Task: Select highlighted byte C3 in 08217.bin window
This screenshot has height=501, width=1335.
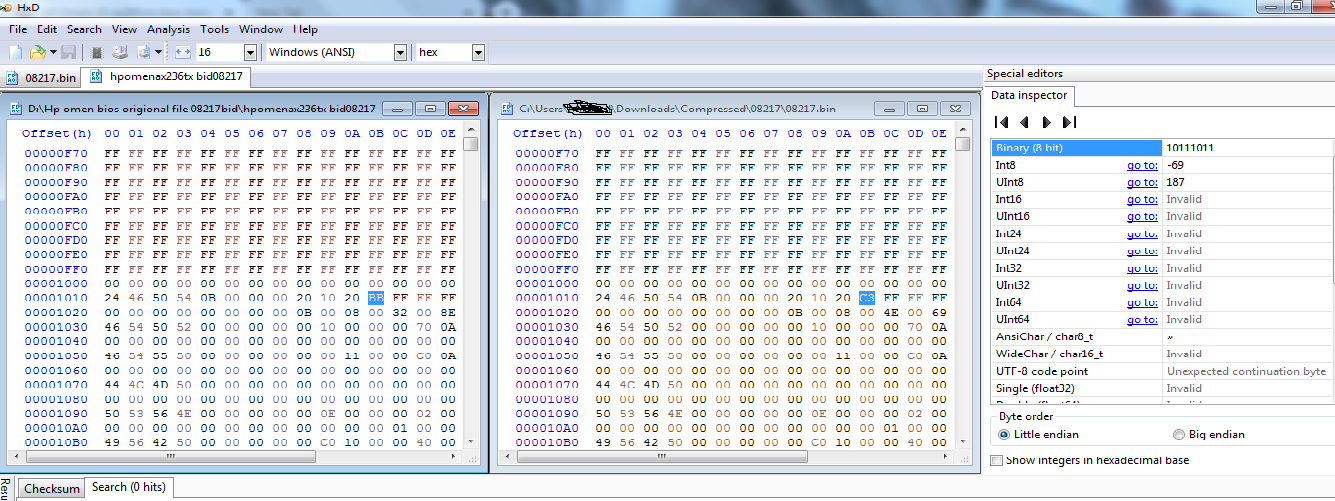Action: click(x=867, y=298)
